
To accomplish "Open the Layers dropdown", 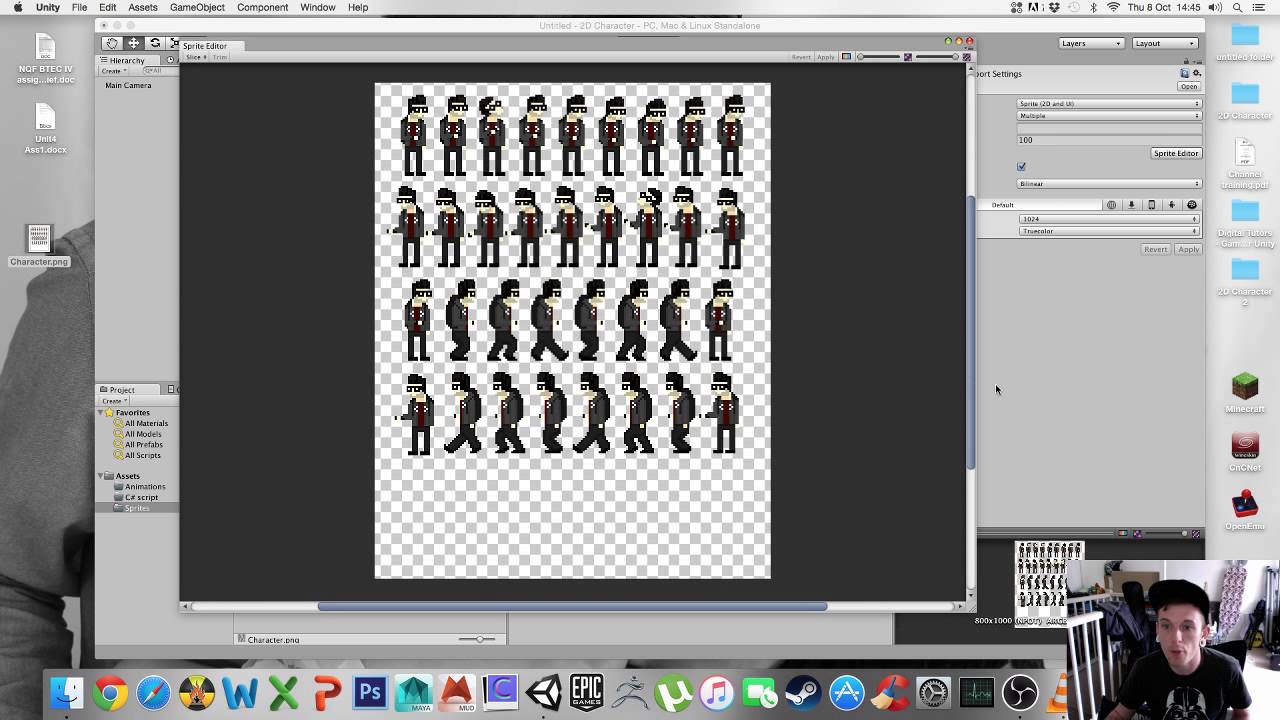I will (1091, 43).
